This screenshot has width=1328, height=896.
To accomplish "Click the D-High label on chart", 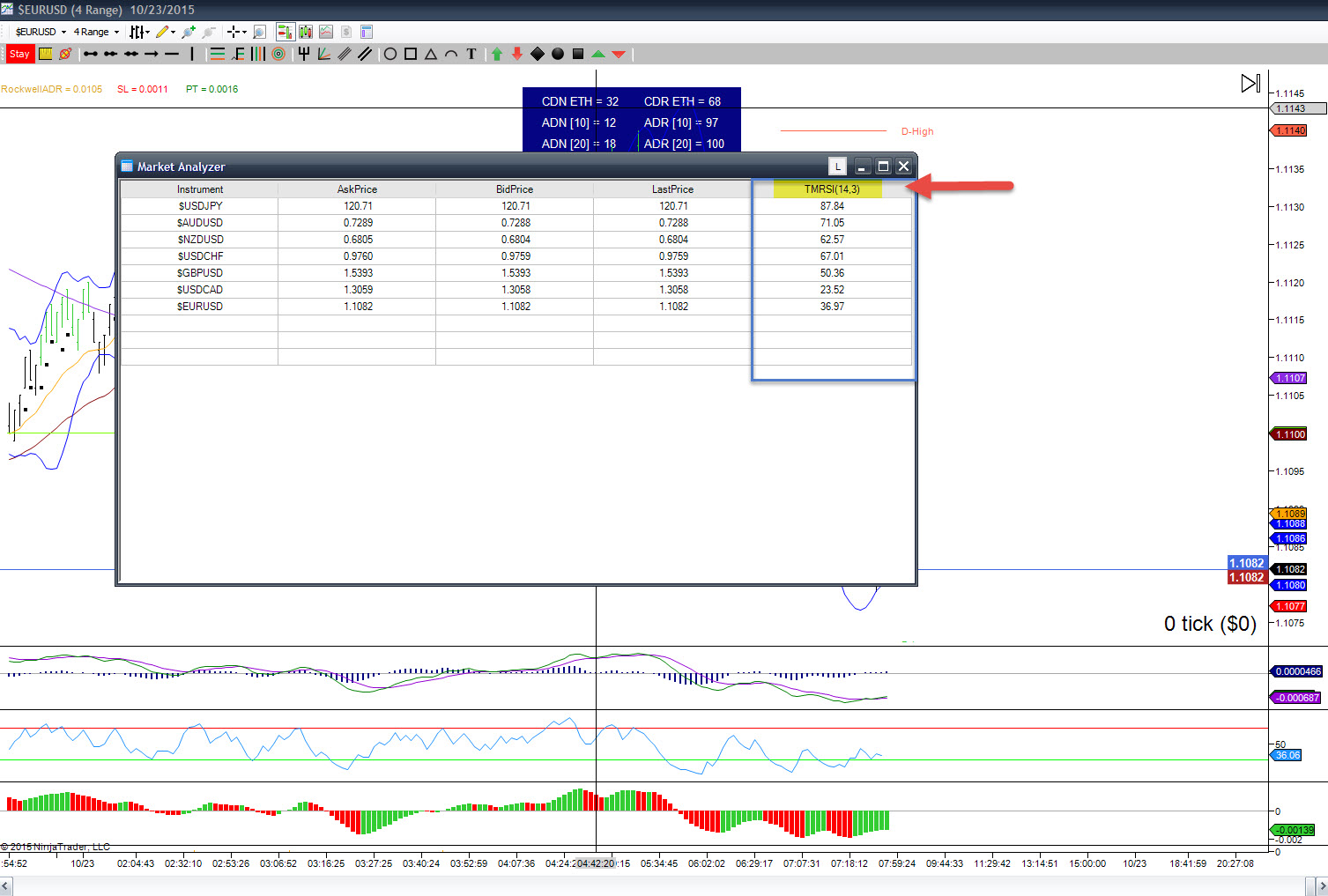I will tap(917, 132).
